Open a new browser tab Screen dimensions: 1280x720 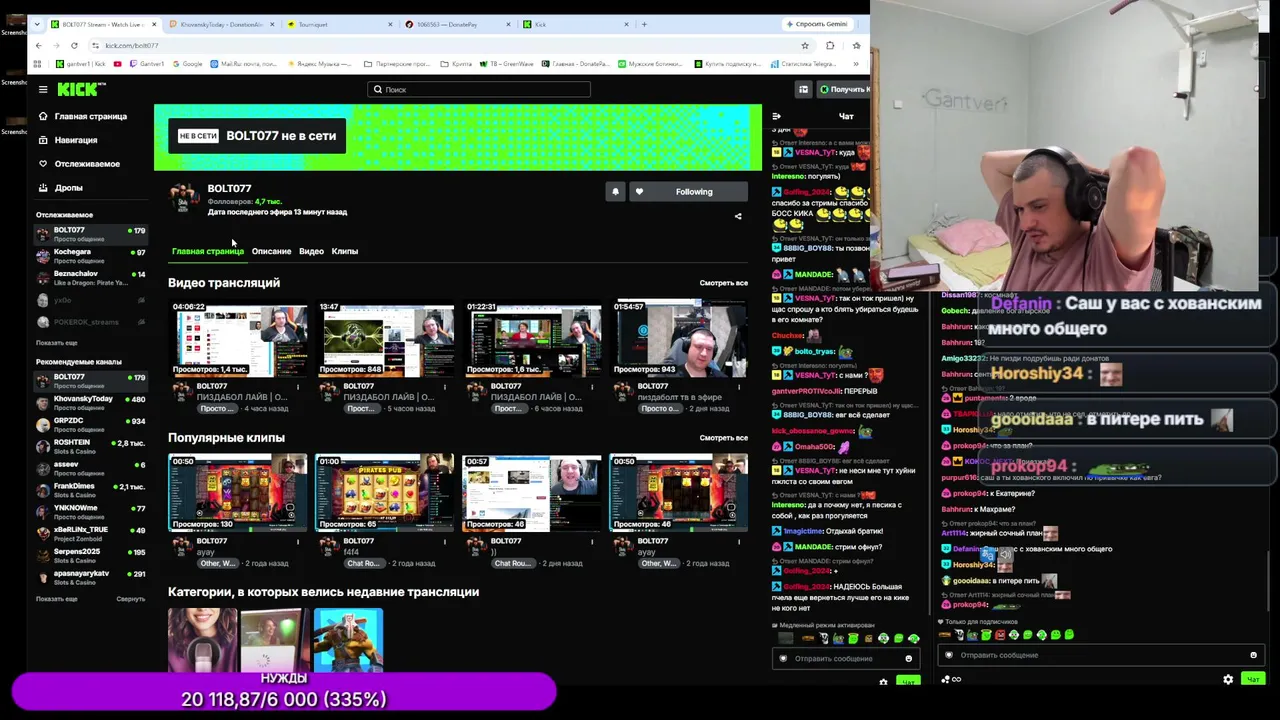(644, 24)
